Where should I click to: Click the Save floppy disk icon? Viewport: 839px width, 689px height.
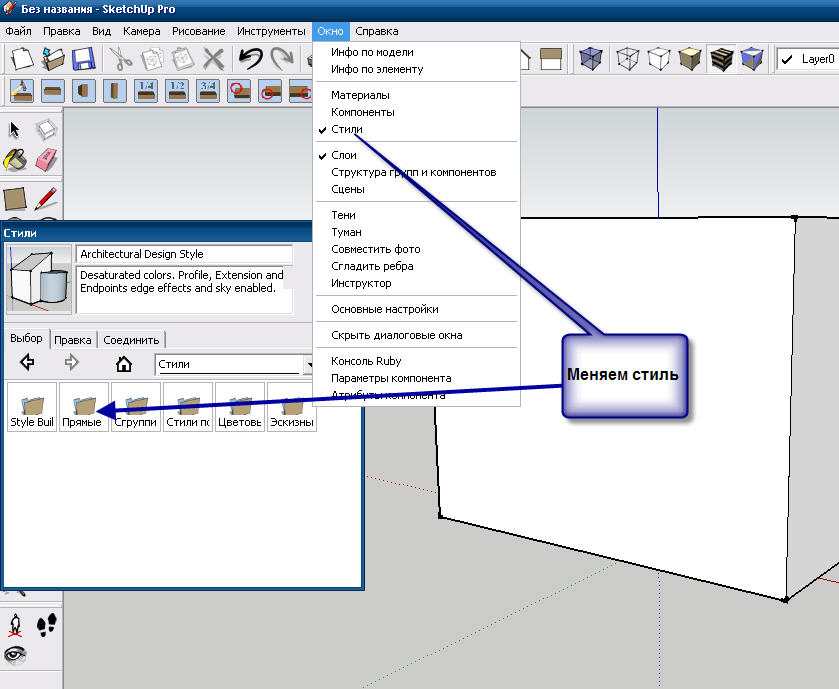[83, 59]
